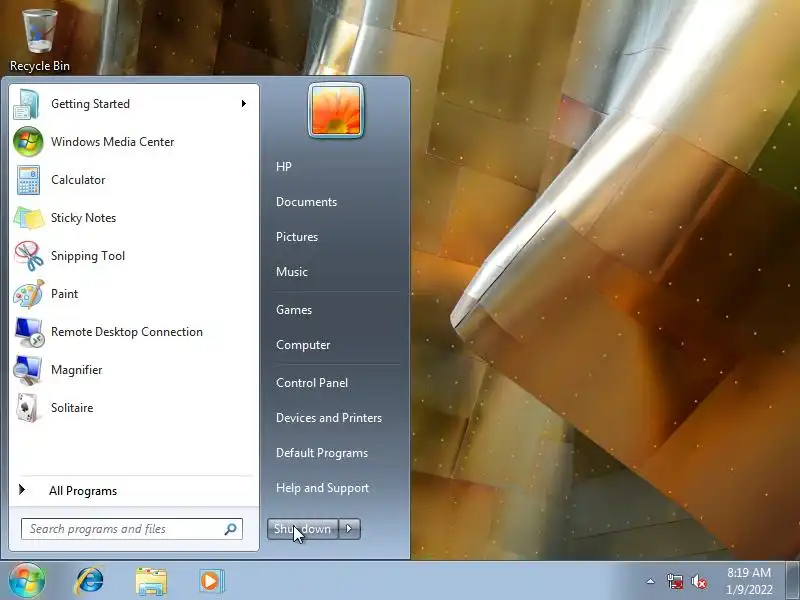Click the Windows Media Center icon
The height and width of the screenshot is (600, 800).
[x=28, y=142]
